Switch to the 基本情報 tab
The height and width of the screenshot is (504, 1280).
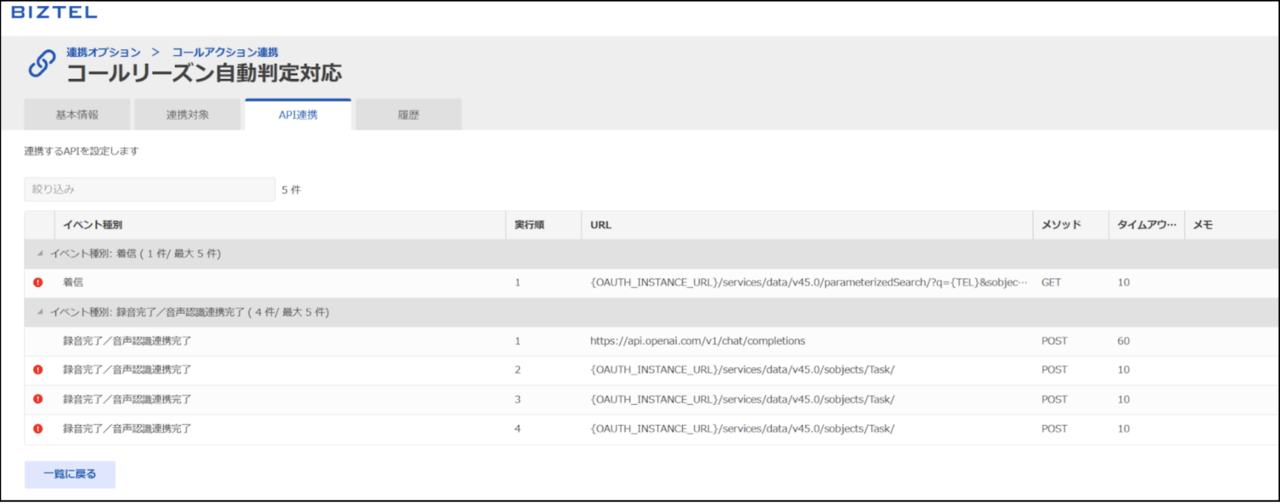(77, 115)
